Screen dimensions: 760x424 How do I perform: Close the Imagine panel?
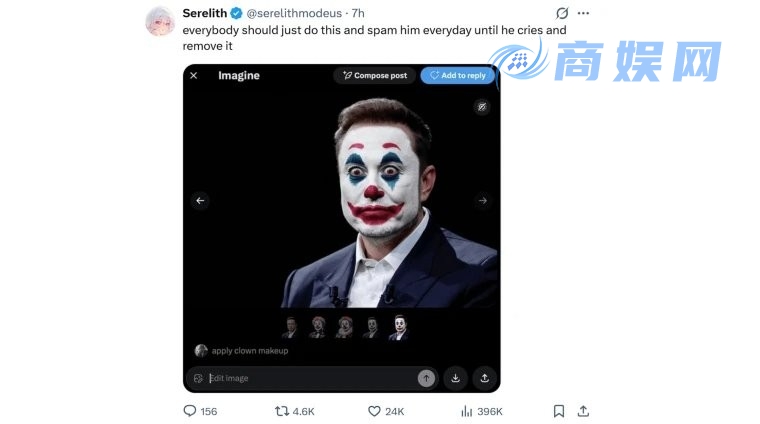coord(194,75)
